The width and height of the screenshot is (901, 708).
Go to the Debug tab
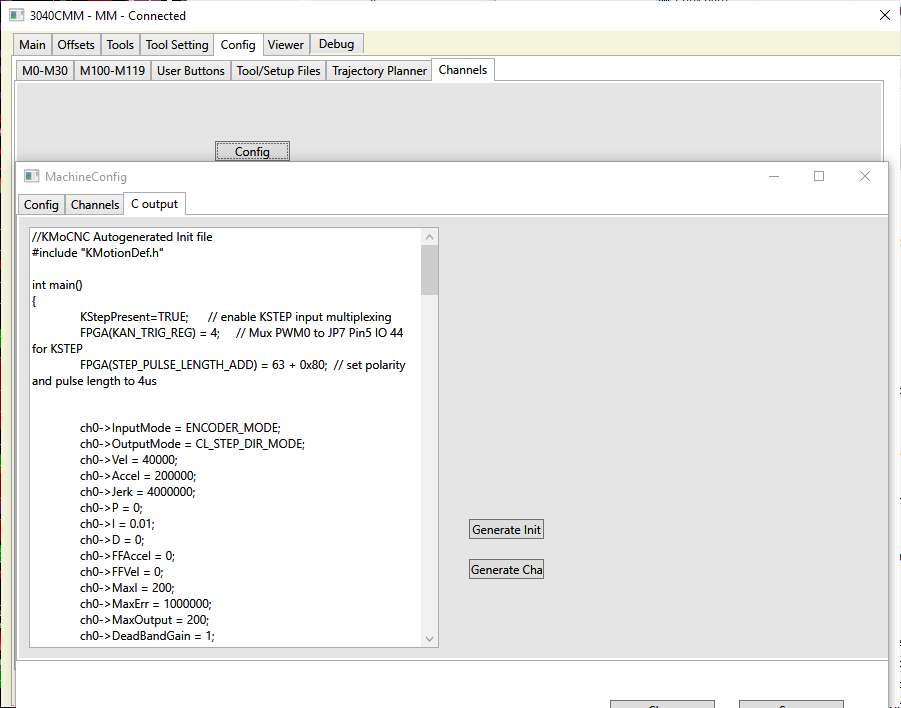pos(337,44)
